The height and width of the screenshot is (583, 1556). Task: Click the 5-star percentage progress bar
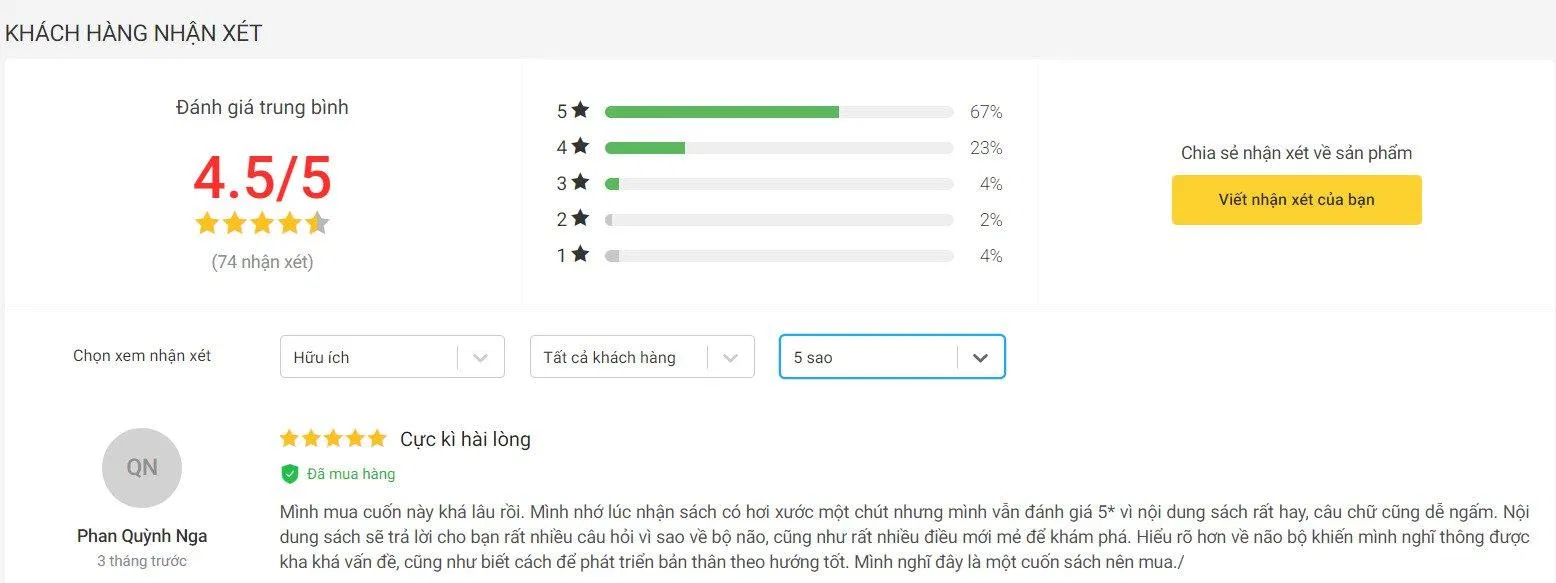(x=779, y=111)
